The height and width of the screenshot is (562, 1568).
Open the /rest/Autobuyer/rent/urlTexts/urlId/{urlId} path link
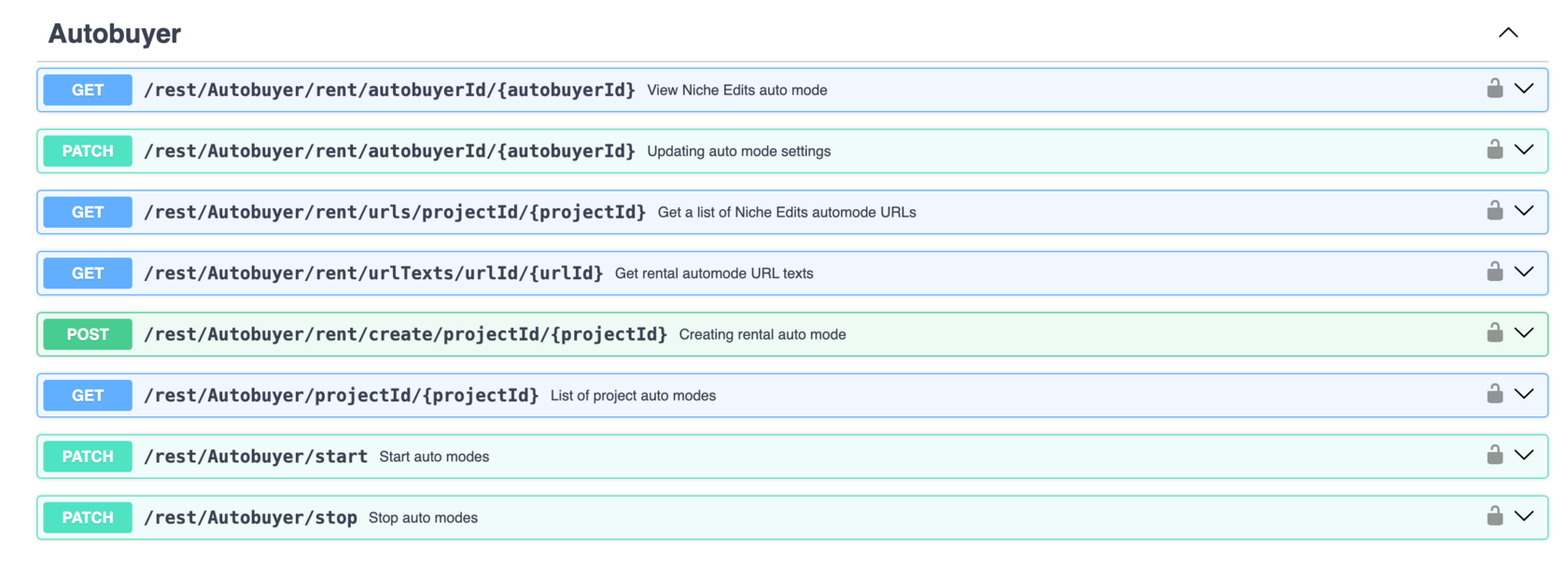click(373, 274)
